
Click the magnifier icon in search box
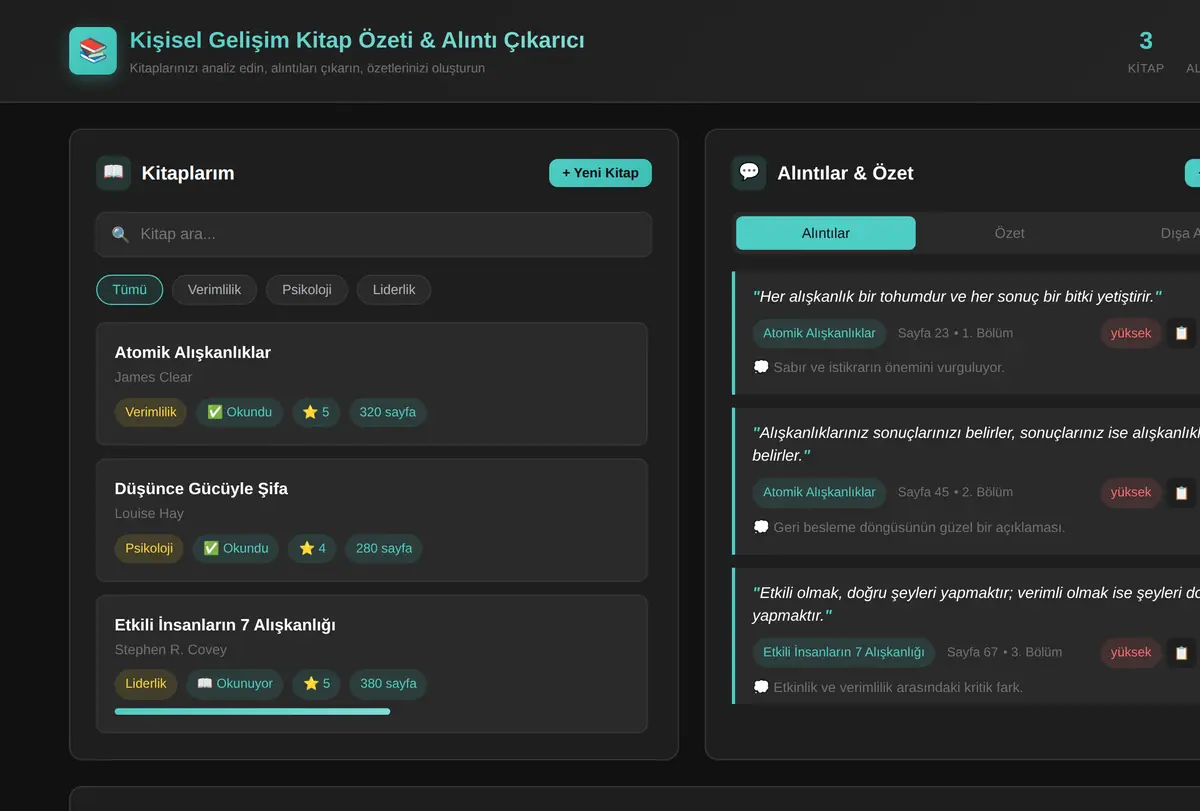120,235
